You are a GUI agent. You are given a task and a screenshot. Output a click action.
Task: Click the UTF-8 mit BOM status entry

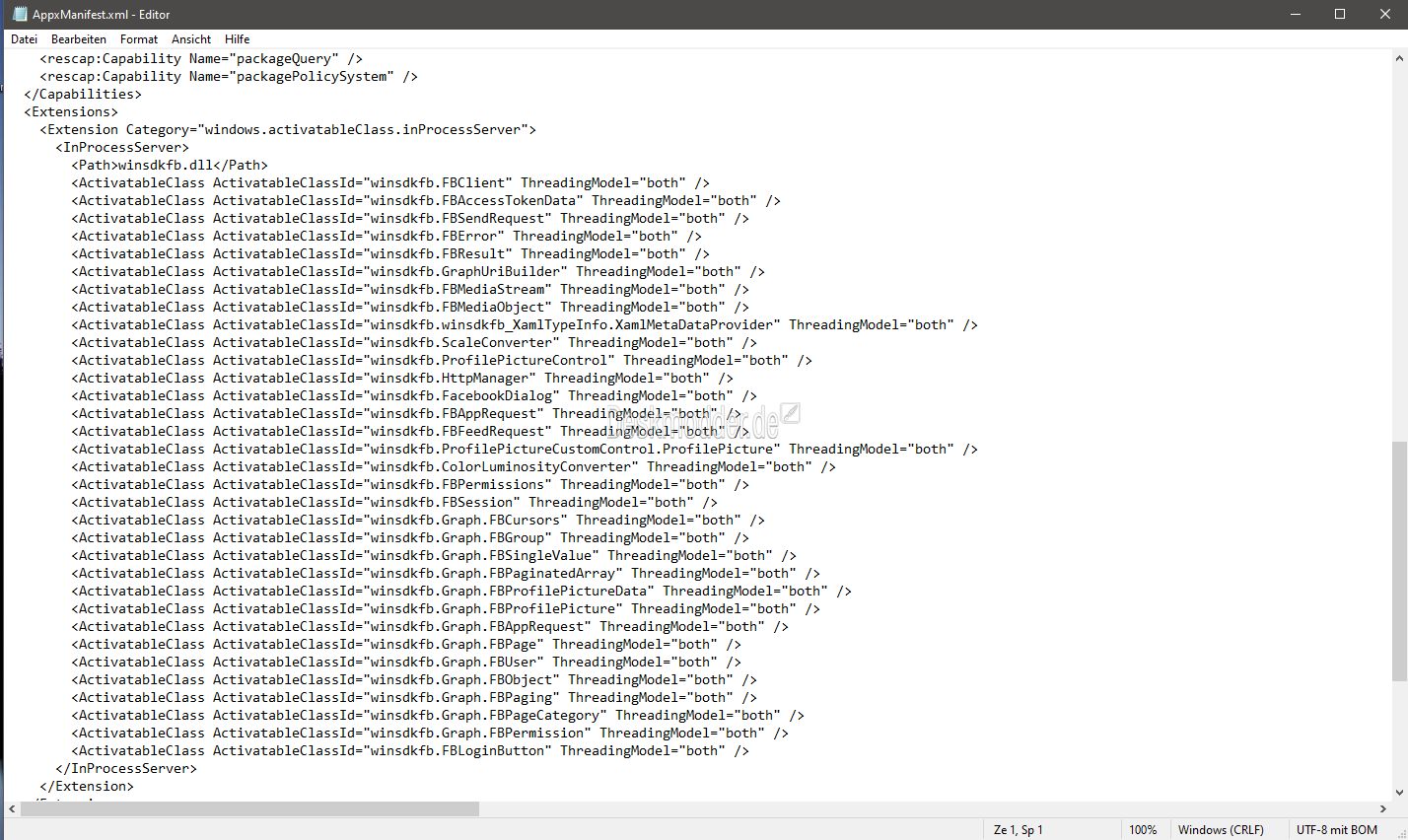(x=1337, y=830)
